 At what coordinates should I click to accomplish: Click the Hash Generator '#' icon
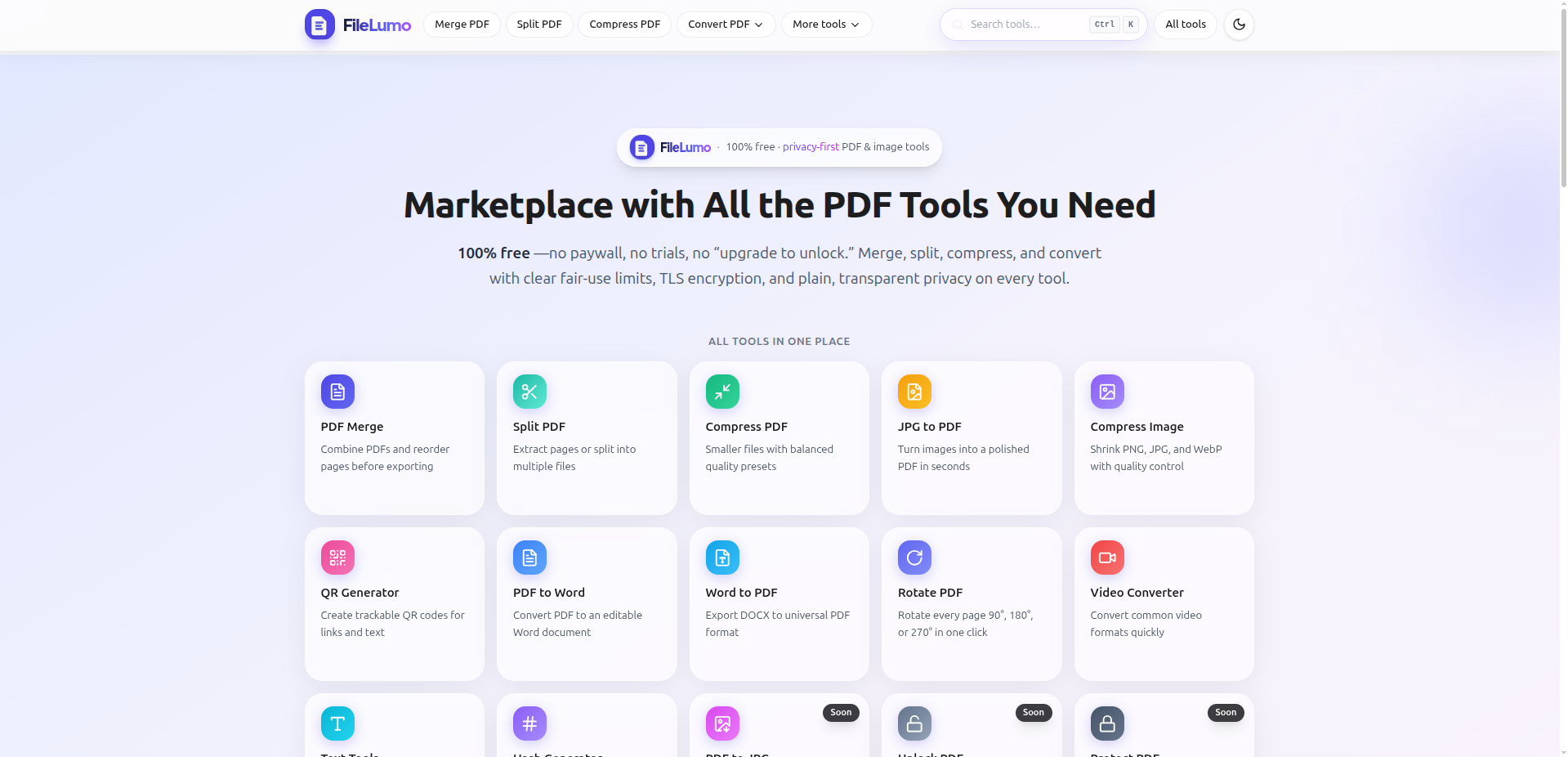529,723
